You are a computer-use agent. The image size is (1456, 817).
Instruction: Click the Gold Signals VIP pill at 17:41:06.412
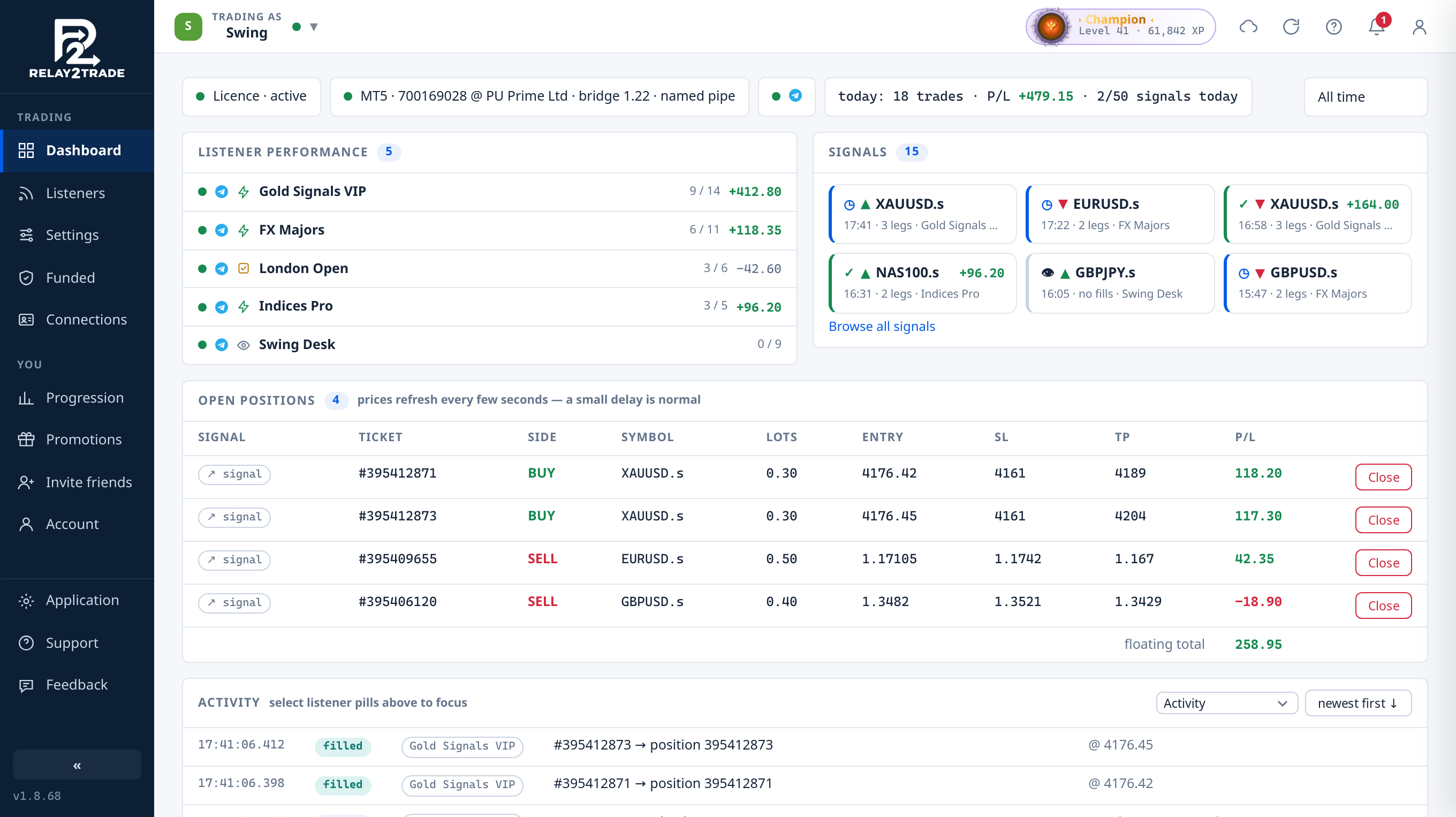pyautogui.click(x=462, y=746)
